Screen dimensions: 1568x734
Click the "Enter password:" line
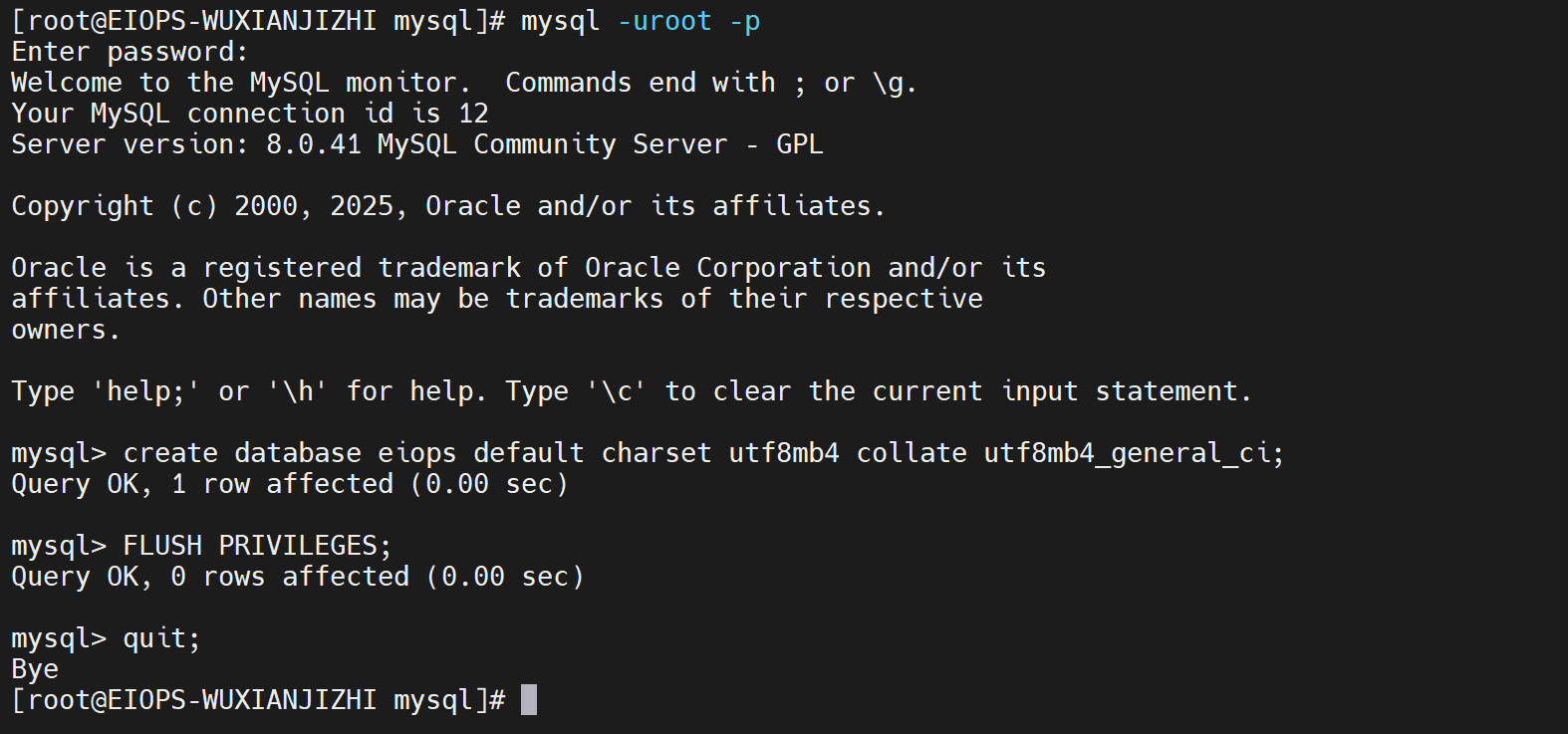130,52
